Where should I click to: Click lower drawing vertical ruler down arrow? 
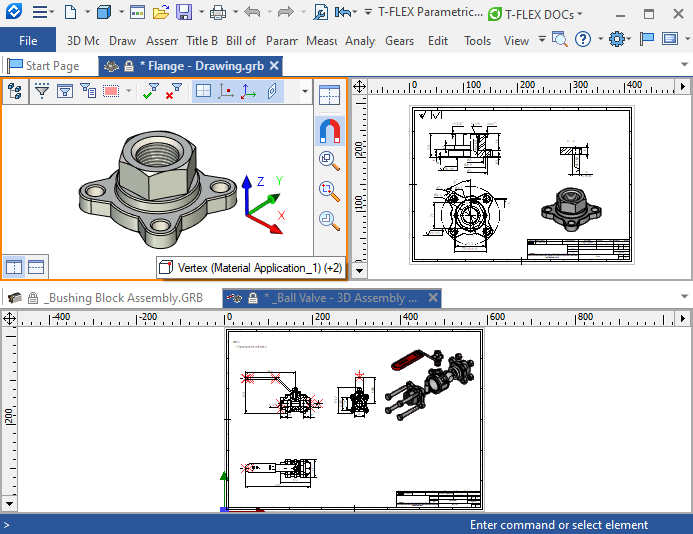9,503
